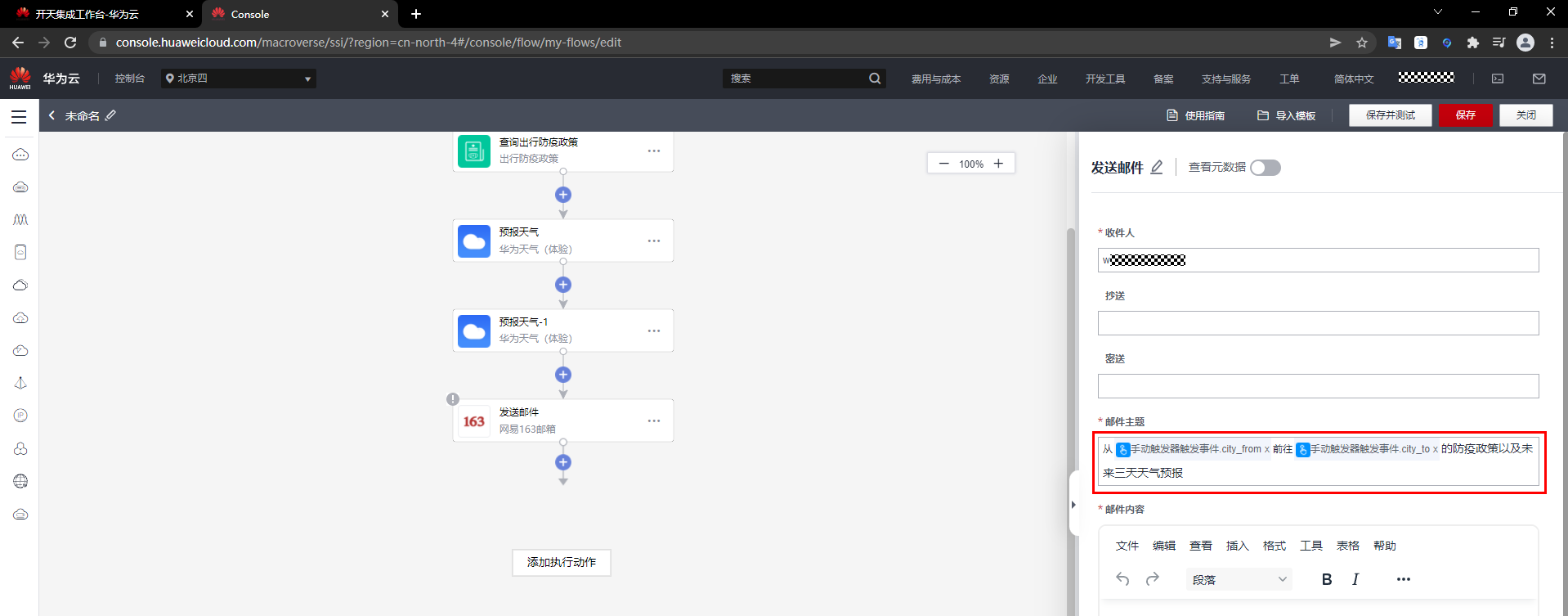Select the 163 mail node icon
Image resolution: width=1568 pixels, height=616 pixels.
point(474,421)
